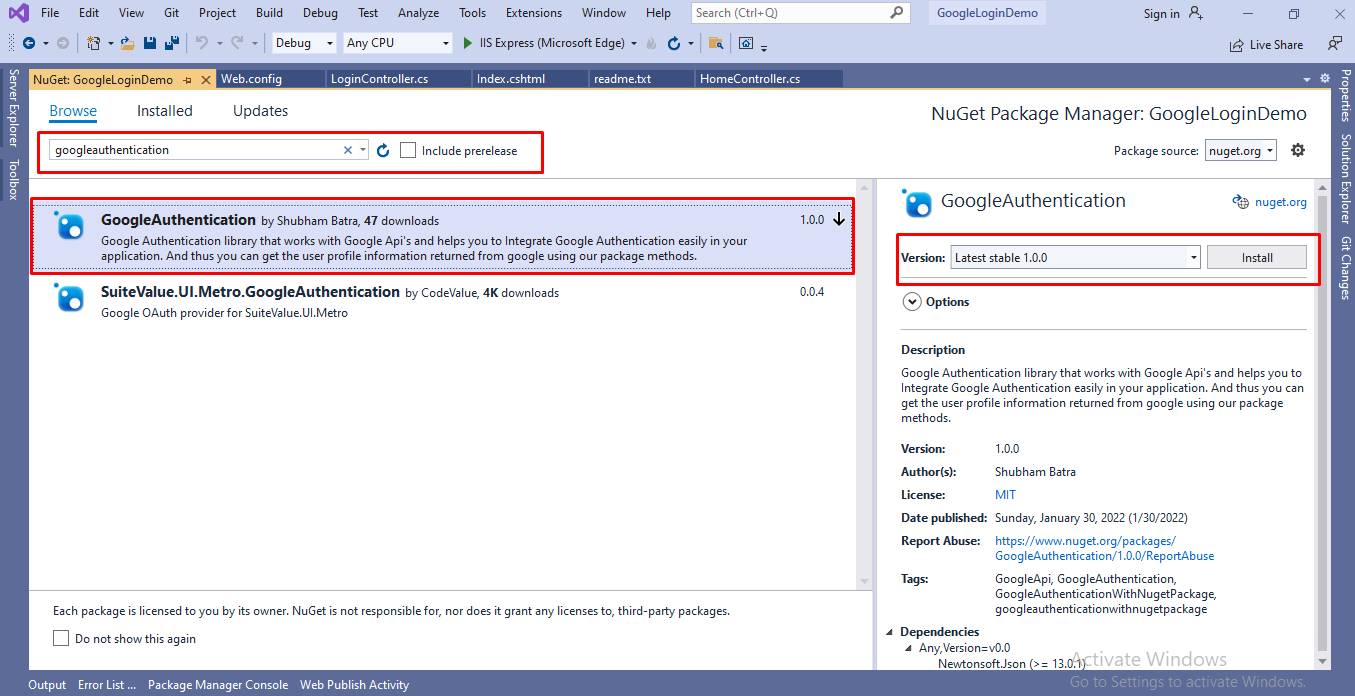Clear the googleauthentication search text
This screenshot has height=696, width=1355.
[348, 150]
